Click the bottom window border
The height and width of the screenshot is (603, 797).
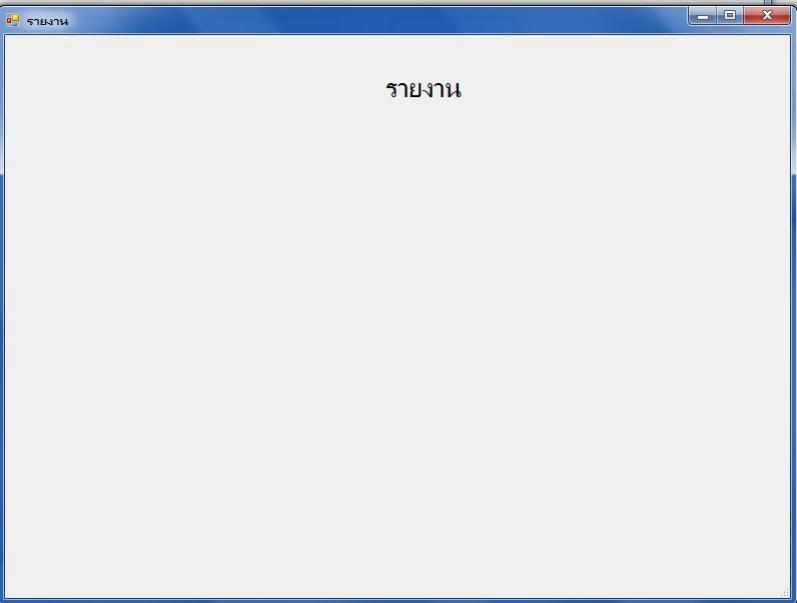[396, 600]
